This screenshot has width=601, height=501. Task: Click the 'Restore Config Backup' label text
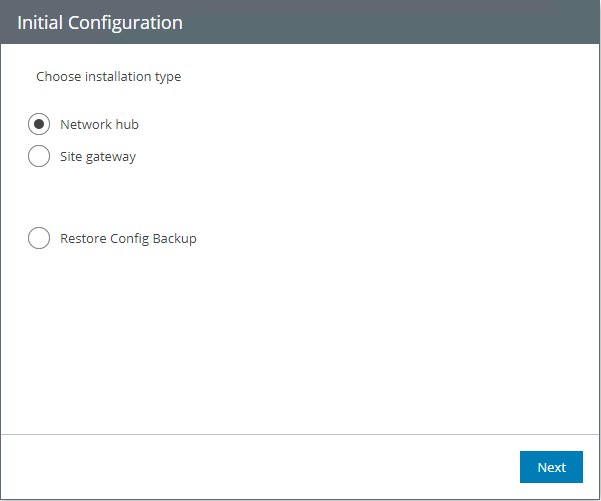click(128, 239)
